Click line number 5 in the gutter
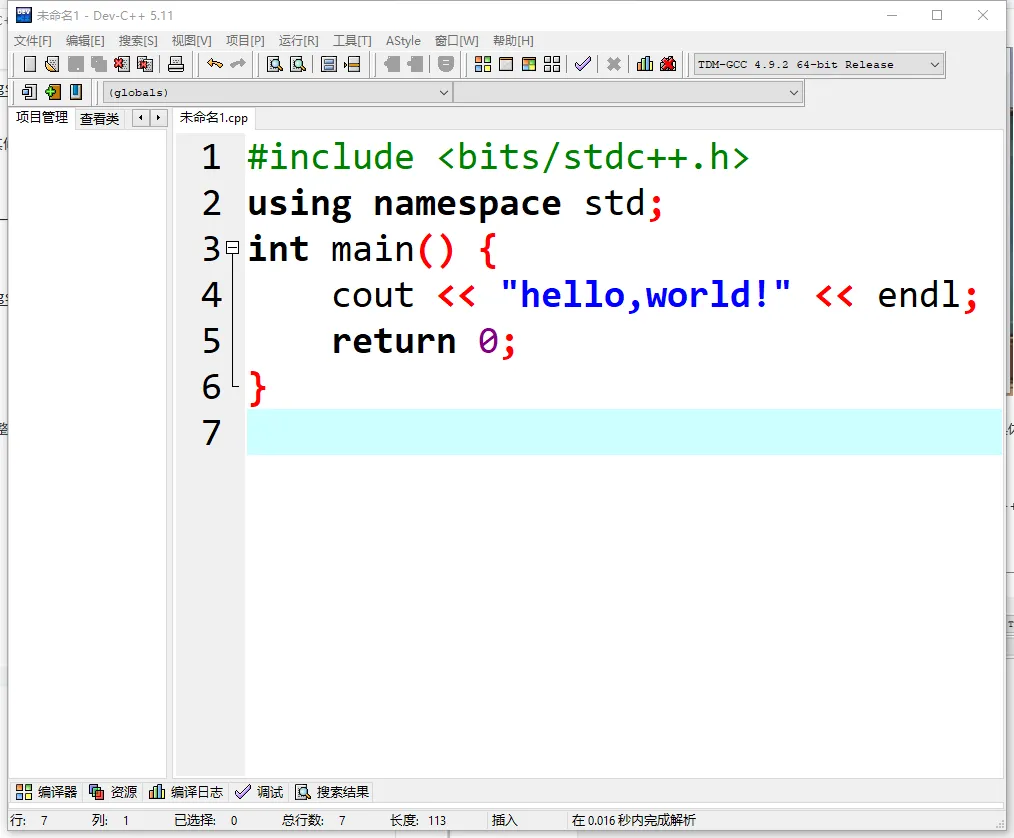1014x838 pixels. point(211,341)
